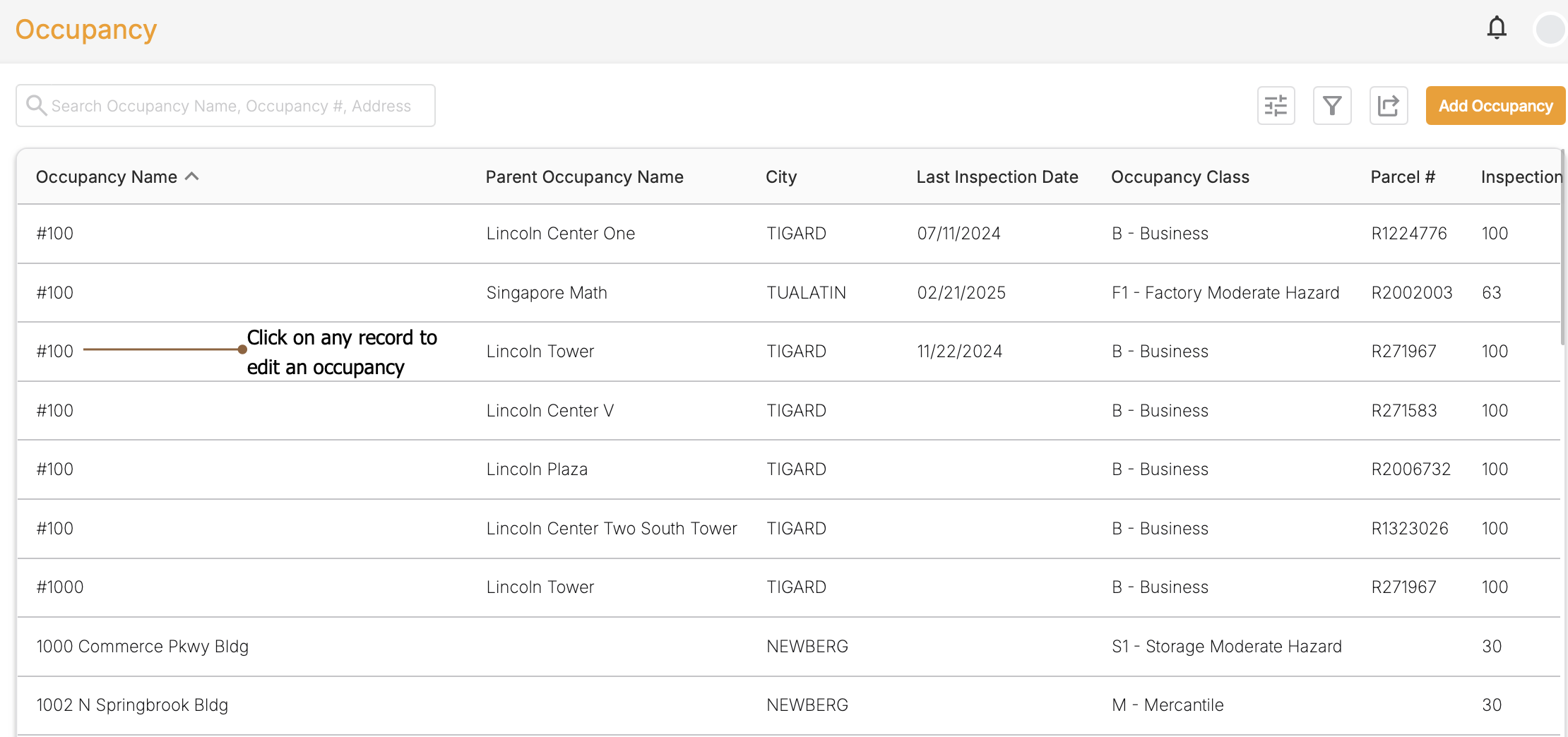1568x737 pixels.
Task: Open the filter funnel icon
Action: click(1332, 106)
